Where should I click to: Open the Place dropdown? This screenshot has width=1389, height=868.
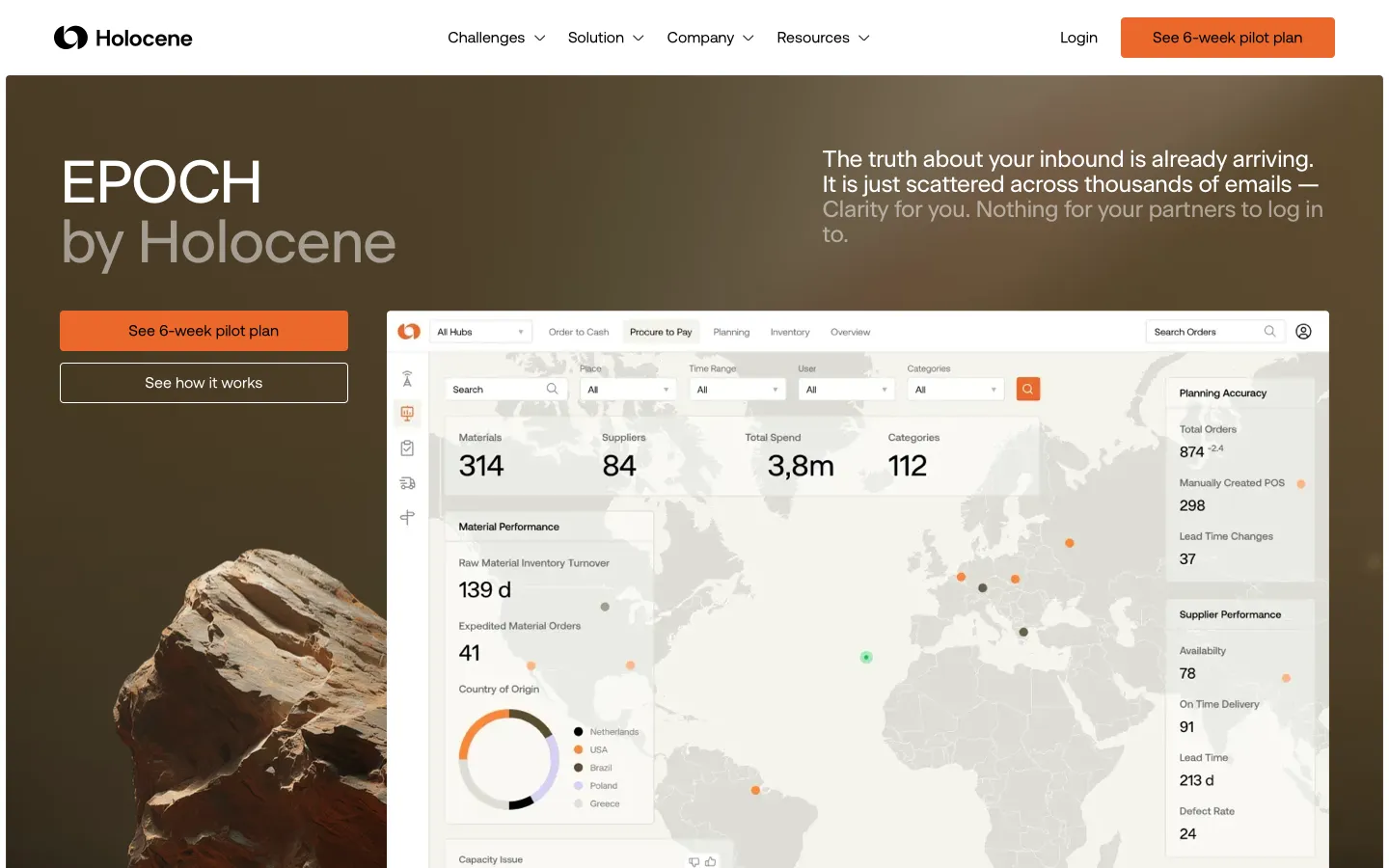click(x=628, y=390)
